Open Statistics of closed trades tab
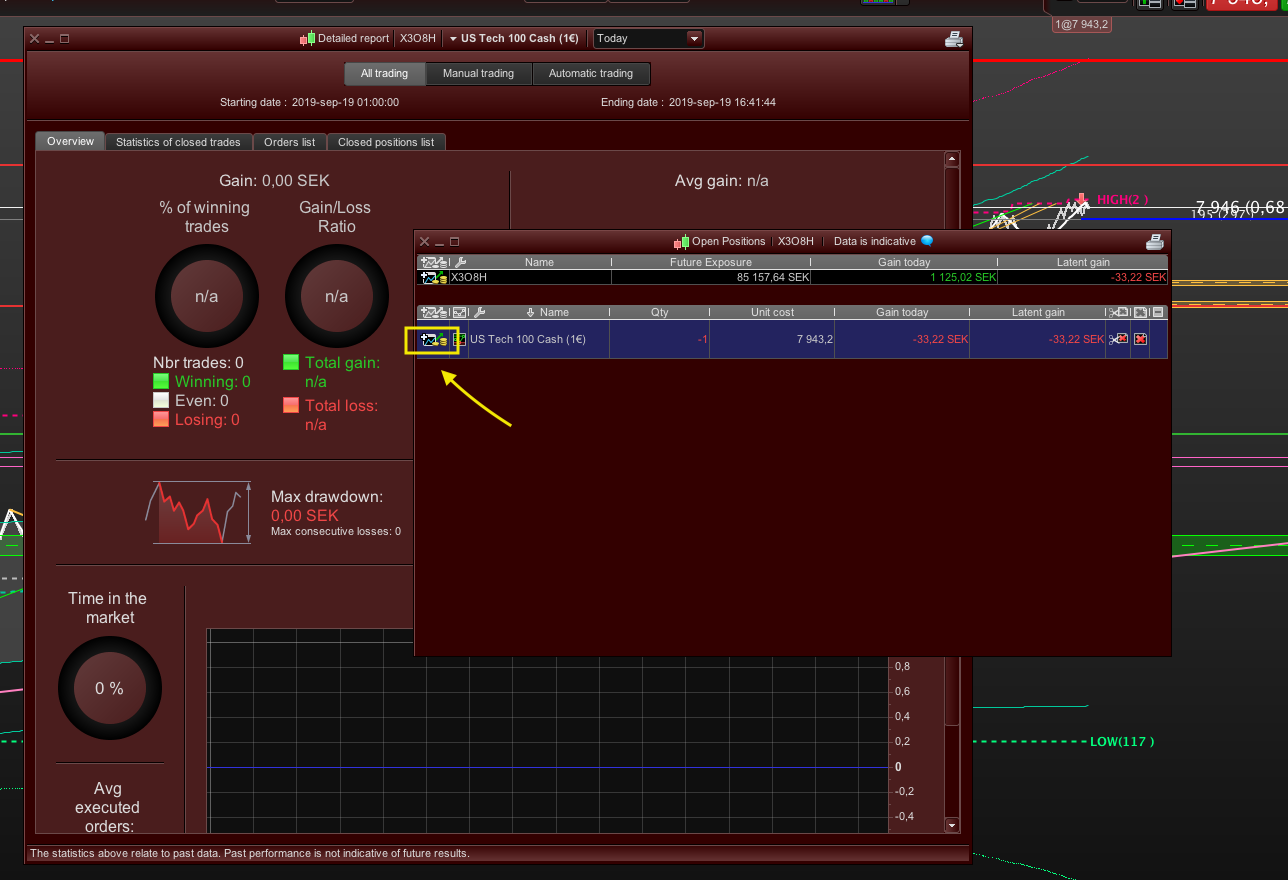This screenshot has width=1288, height=880. point(178,142)
